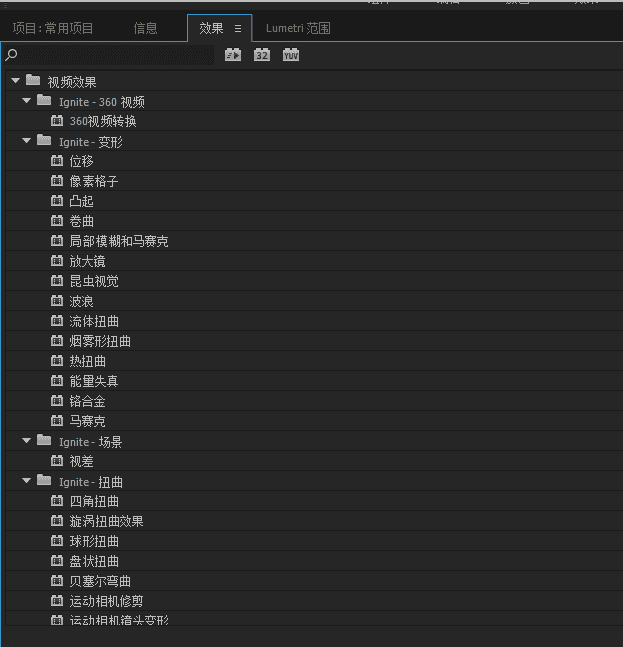623x647 pixels.
Task: Click the 像素格子 effect icon
Action: pos(57,181)
